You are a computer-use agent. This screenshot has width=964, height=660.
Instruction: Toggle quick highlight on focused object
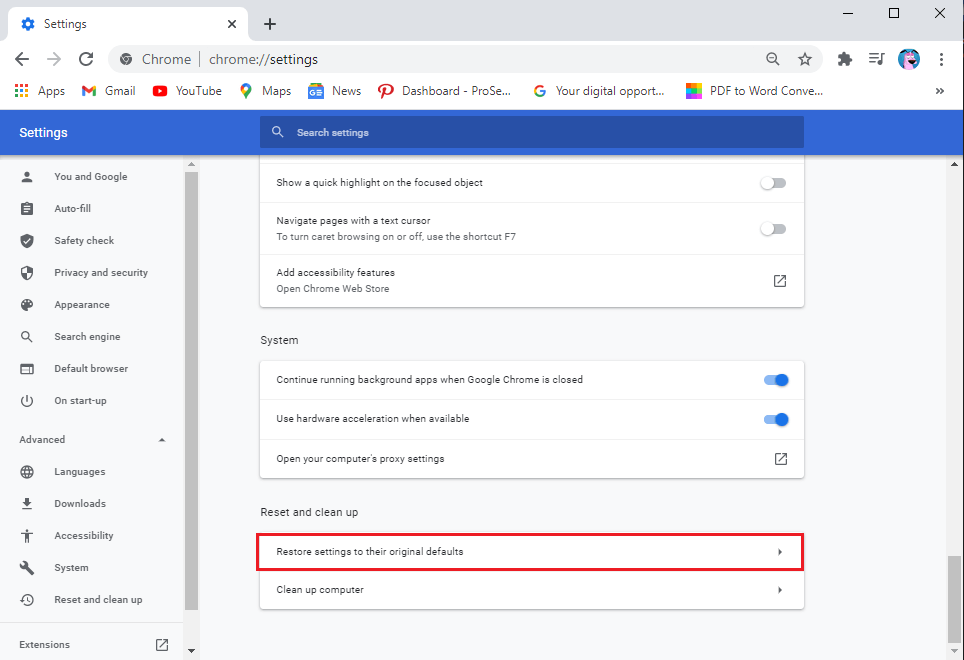tap(773, 183)
